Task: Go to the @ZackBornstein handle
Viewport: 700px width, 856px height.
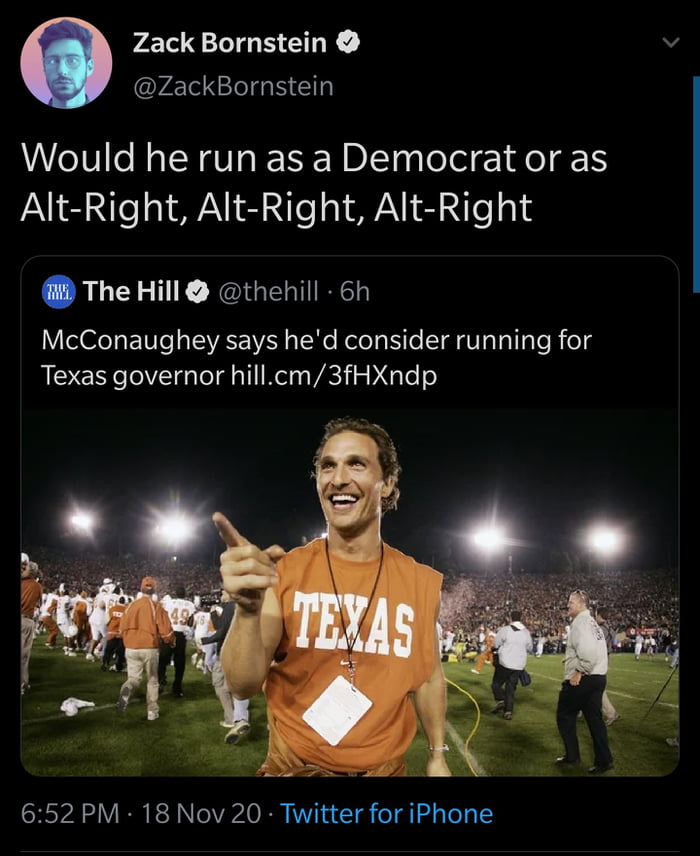Action: pyautogui.click(x=233, y=87)
